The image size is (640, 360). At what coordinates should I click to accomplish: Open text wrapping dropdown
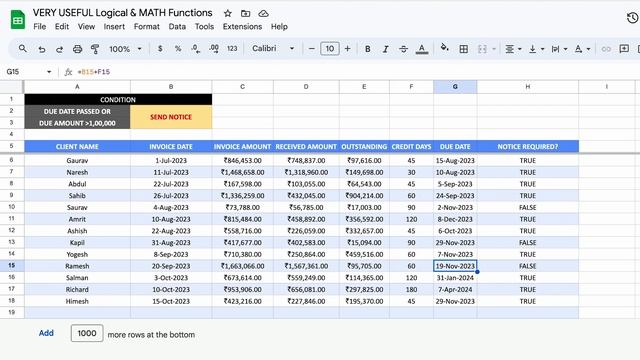tap(559, 49)
